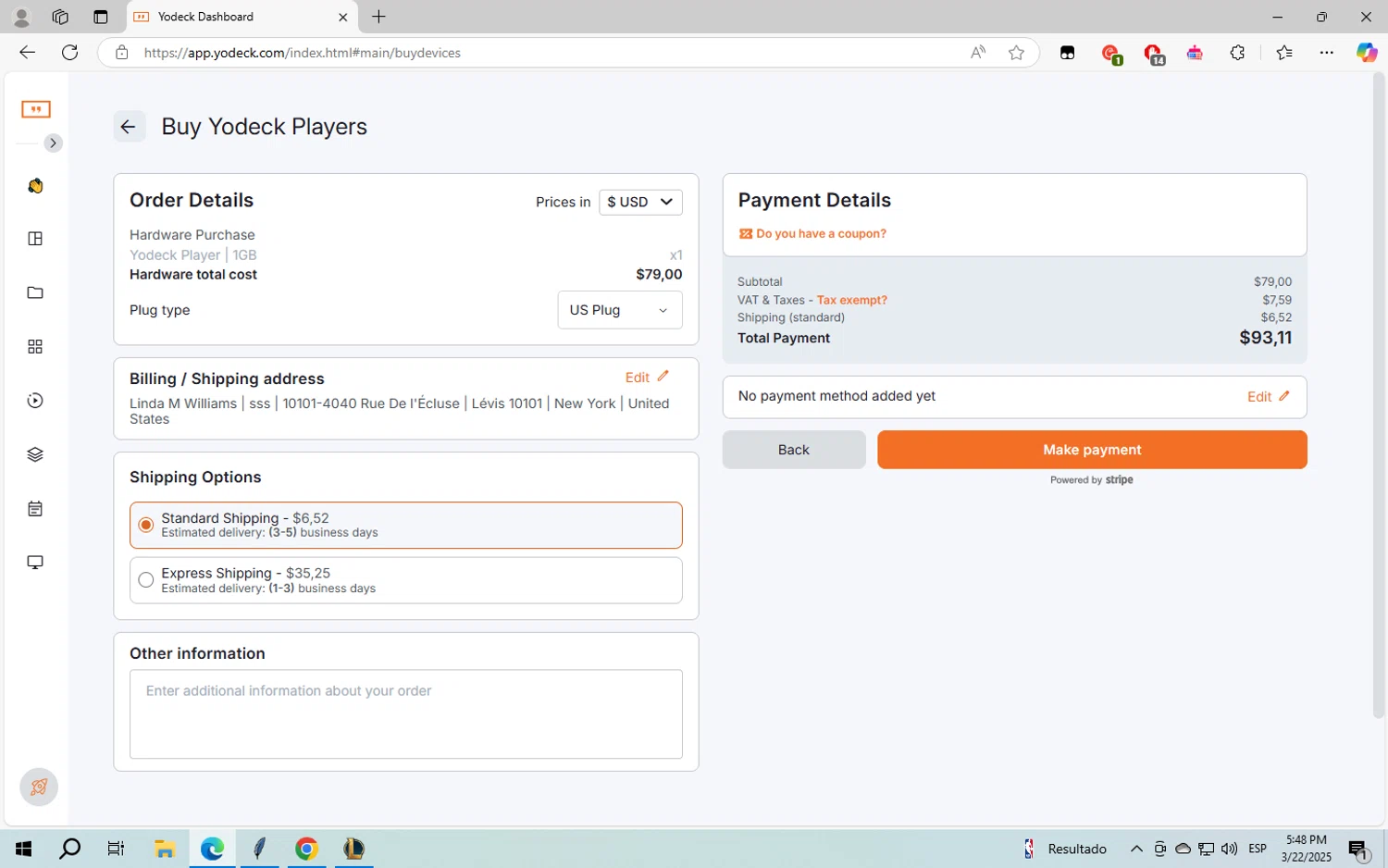Select the Yodeck Dashboard tab
This screenshot has width=1388, height=868.
(x=241, y=17)
